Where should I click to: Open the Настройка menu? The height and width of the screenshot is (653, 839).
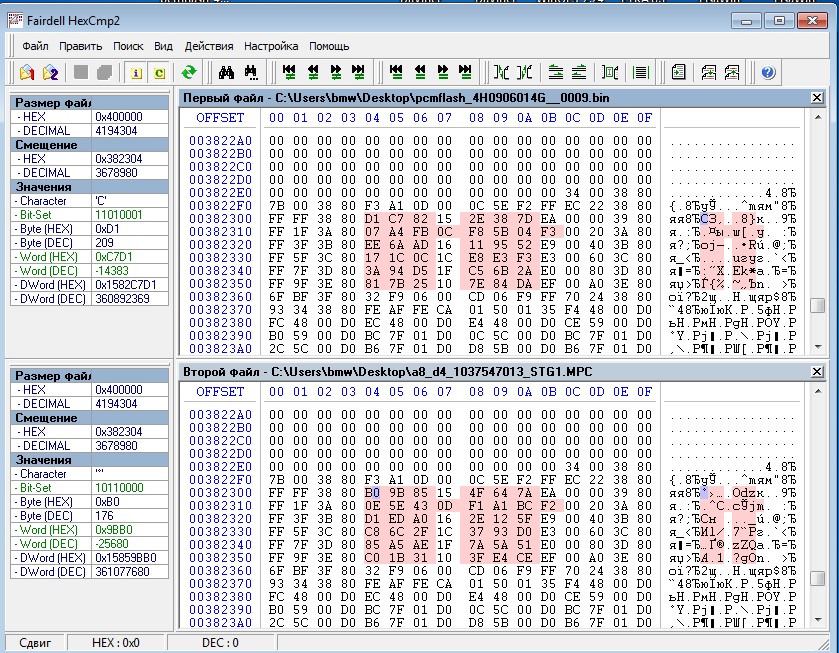click(x=271, y=46)
